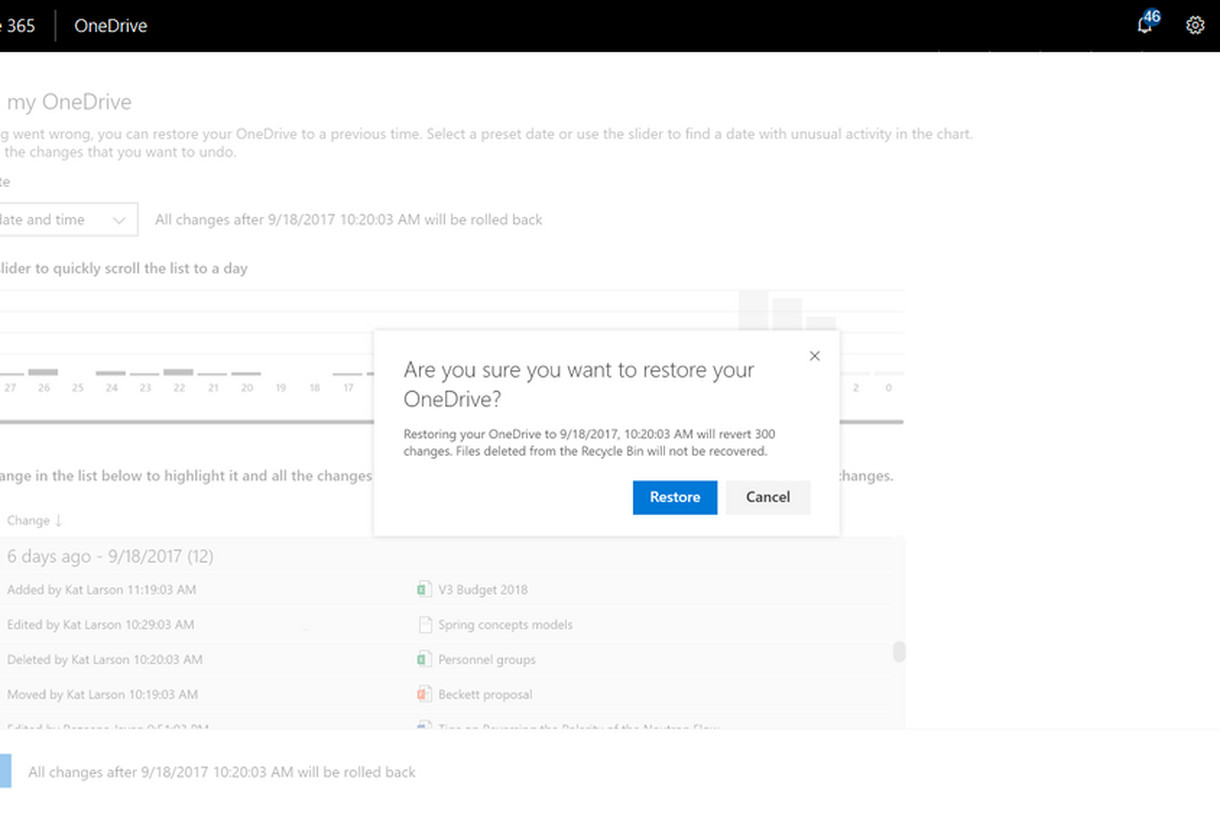The image size is (1220, 813).
Task: Click the Moved by Kat Larson list row
Action: 104,694
